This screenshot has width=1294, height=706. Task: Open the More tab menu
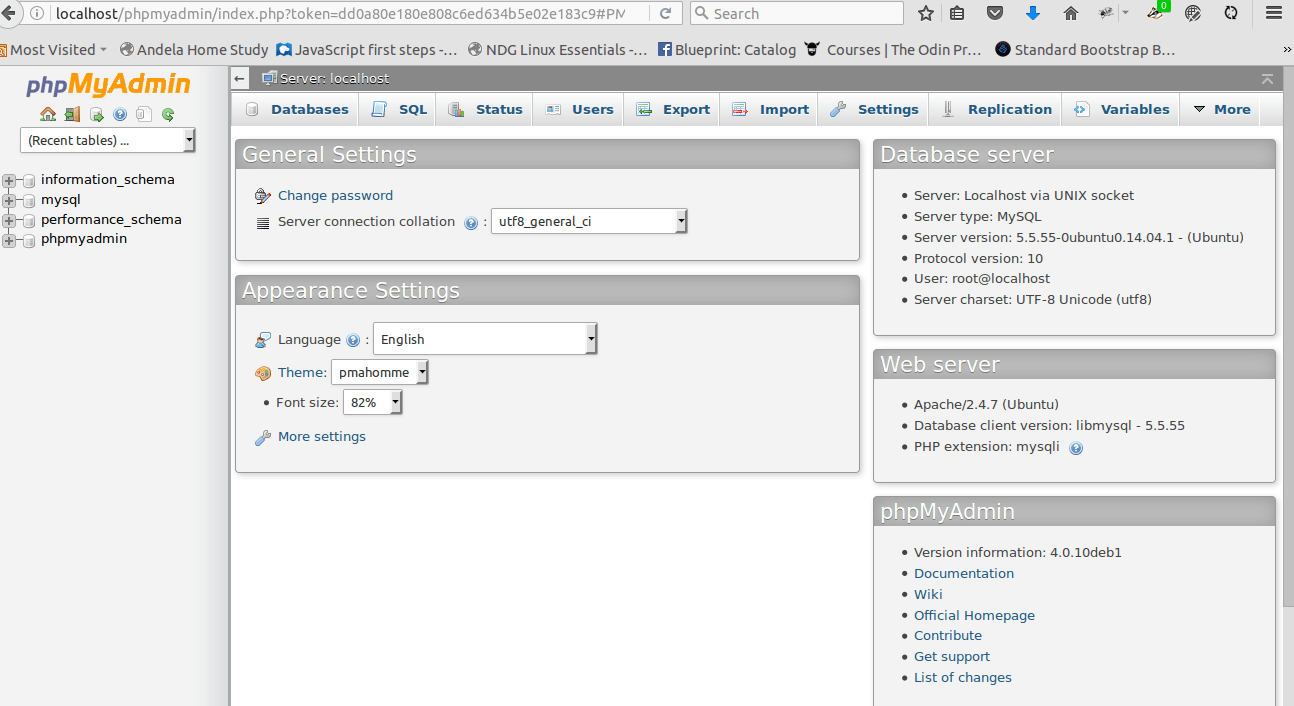(1221, 110)
